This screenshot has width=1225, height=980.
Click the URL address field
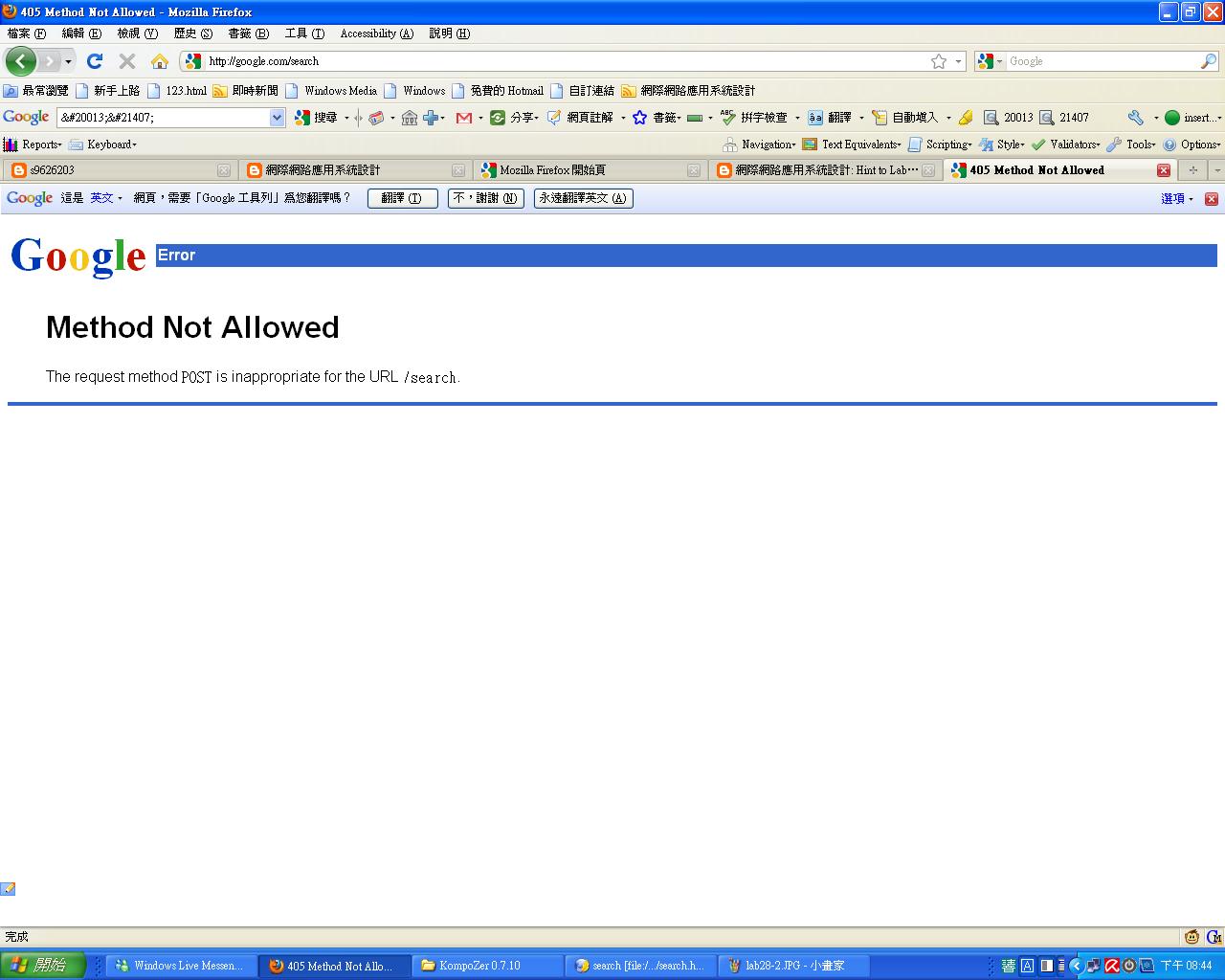click(x=565, y=61)
